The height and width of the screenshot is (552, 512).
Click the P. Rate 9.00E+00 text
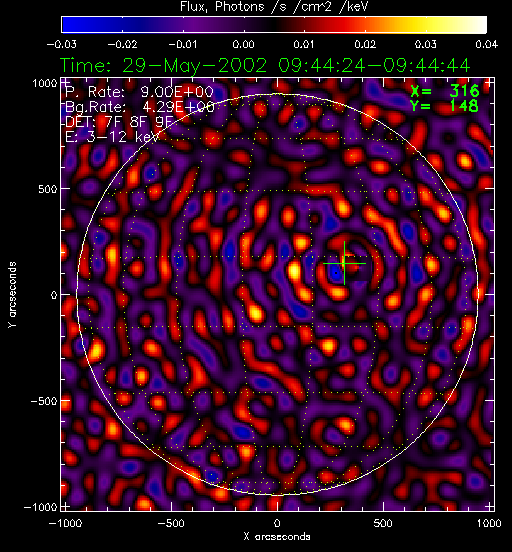click(x=139, y=92)
